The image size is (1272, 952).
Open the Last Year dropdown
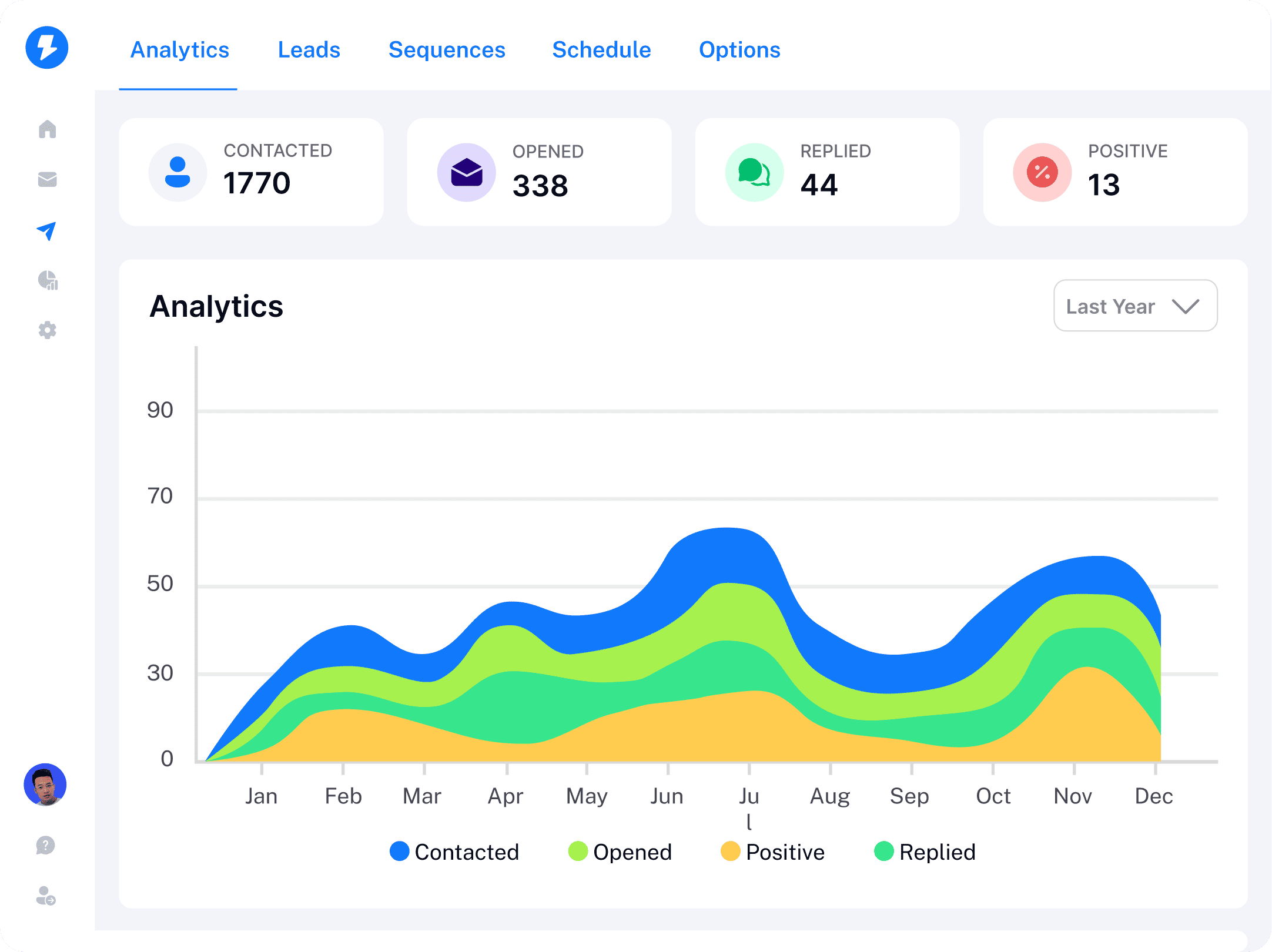tap(1134, 306)
